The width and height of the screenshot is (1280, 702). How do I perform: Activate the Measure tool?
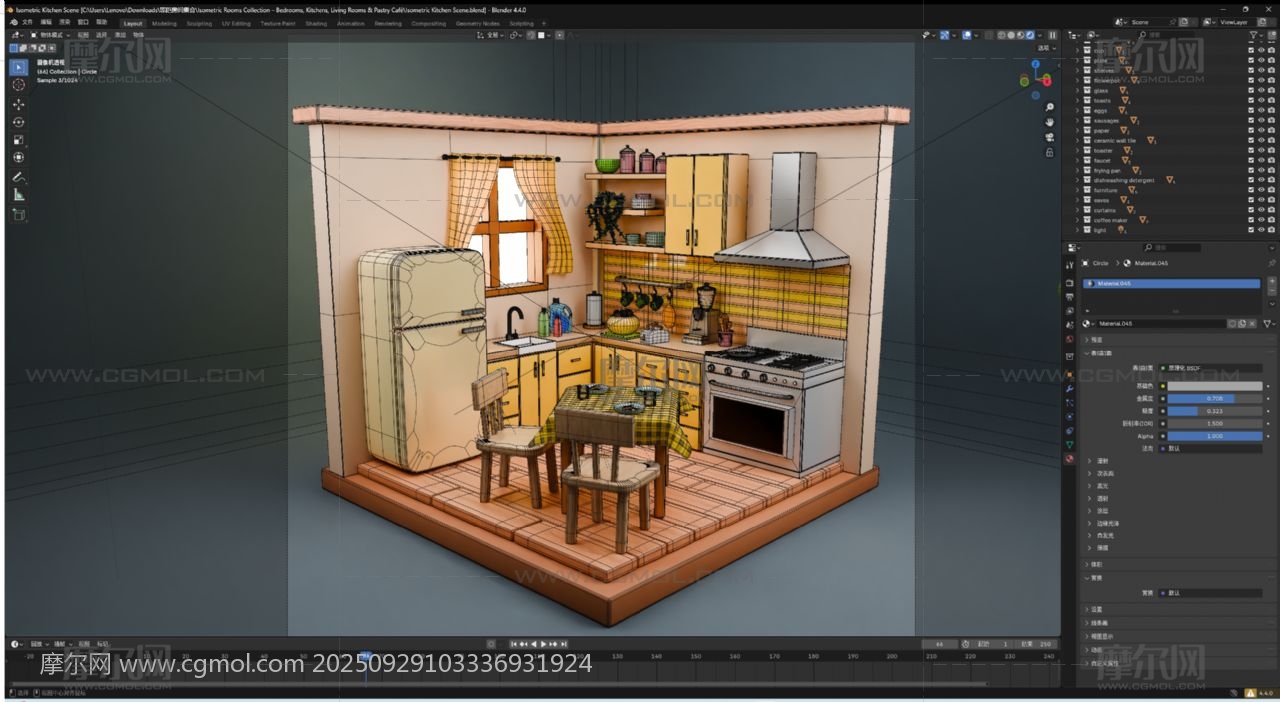[18, 195]
